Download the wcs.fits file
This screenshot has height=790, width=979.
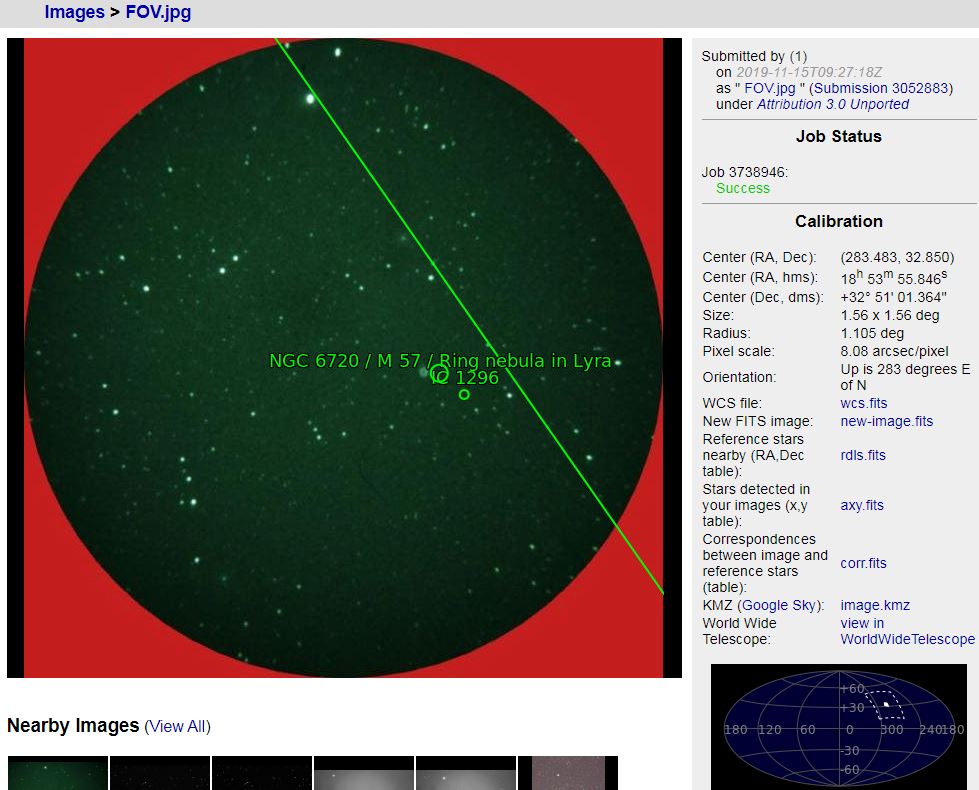pos(863,403)
